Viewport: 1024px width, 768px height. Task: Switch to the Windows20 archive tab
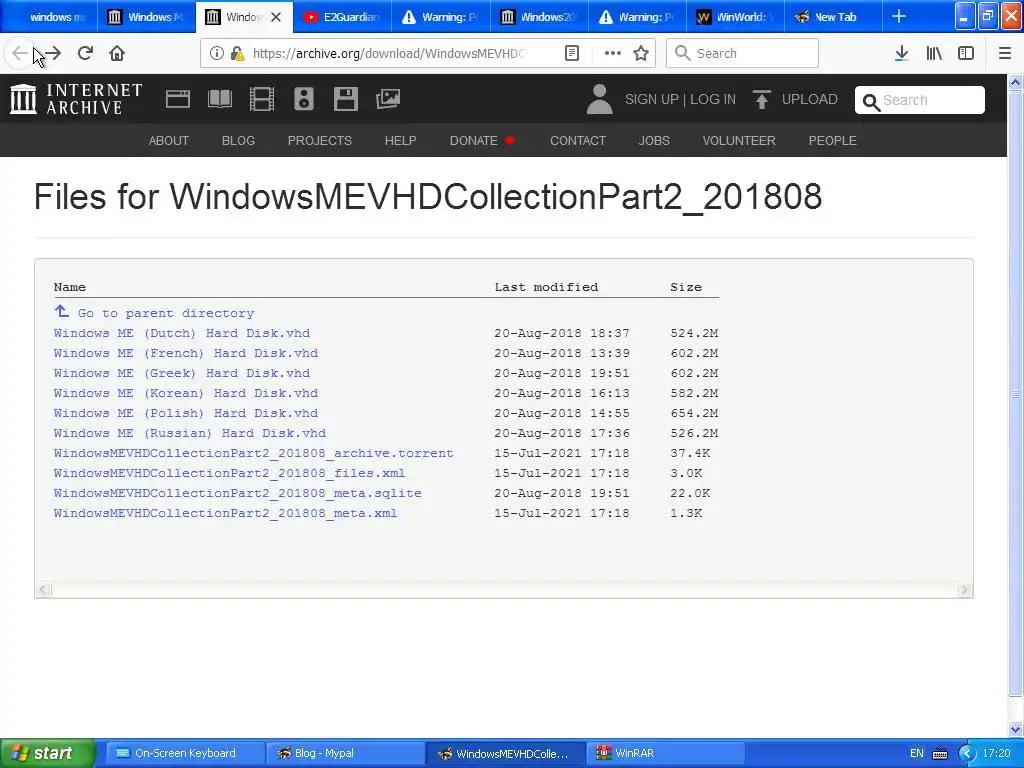(x=539, y=17)
